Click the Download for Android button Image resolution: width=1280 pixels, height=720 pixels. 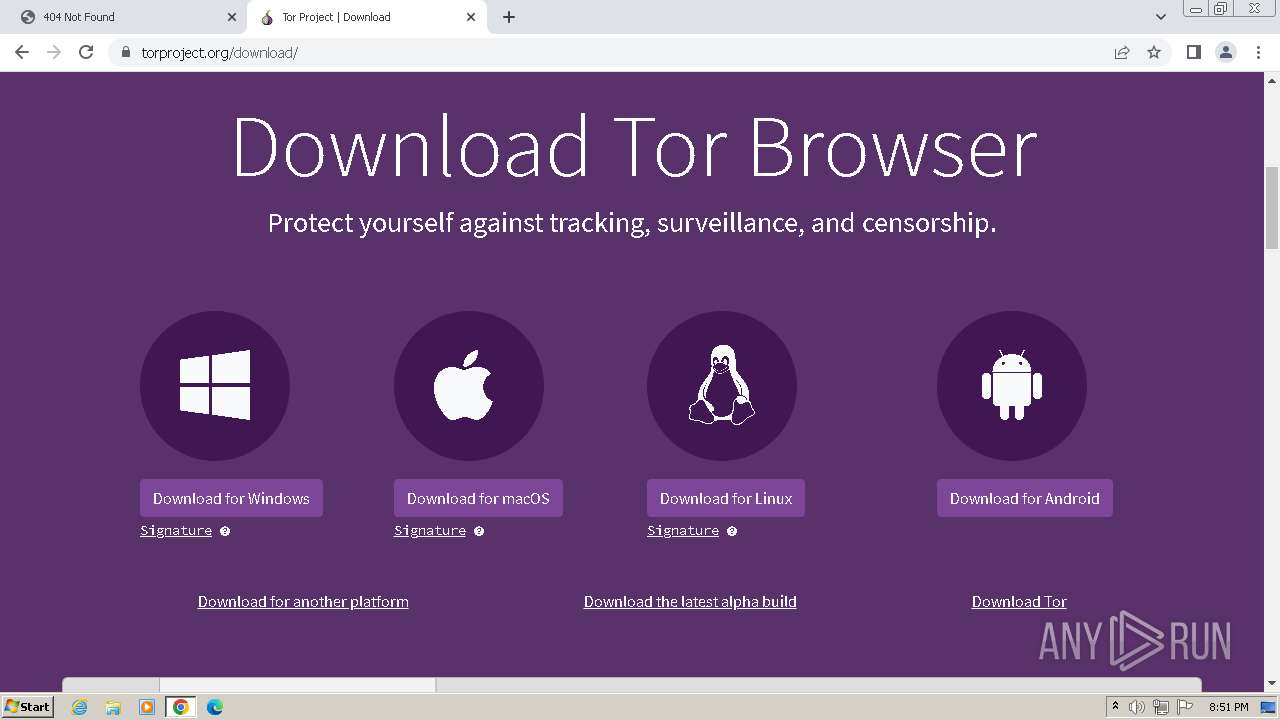tap(1025, 498)
